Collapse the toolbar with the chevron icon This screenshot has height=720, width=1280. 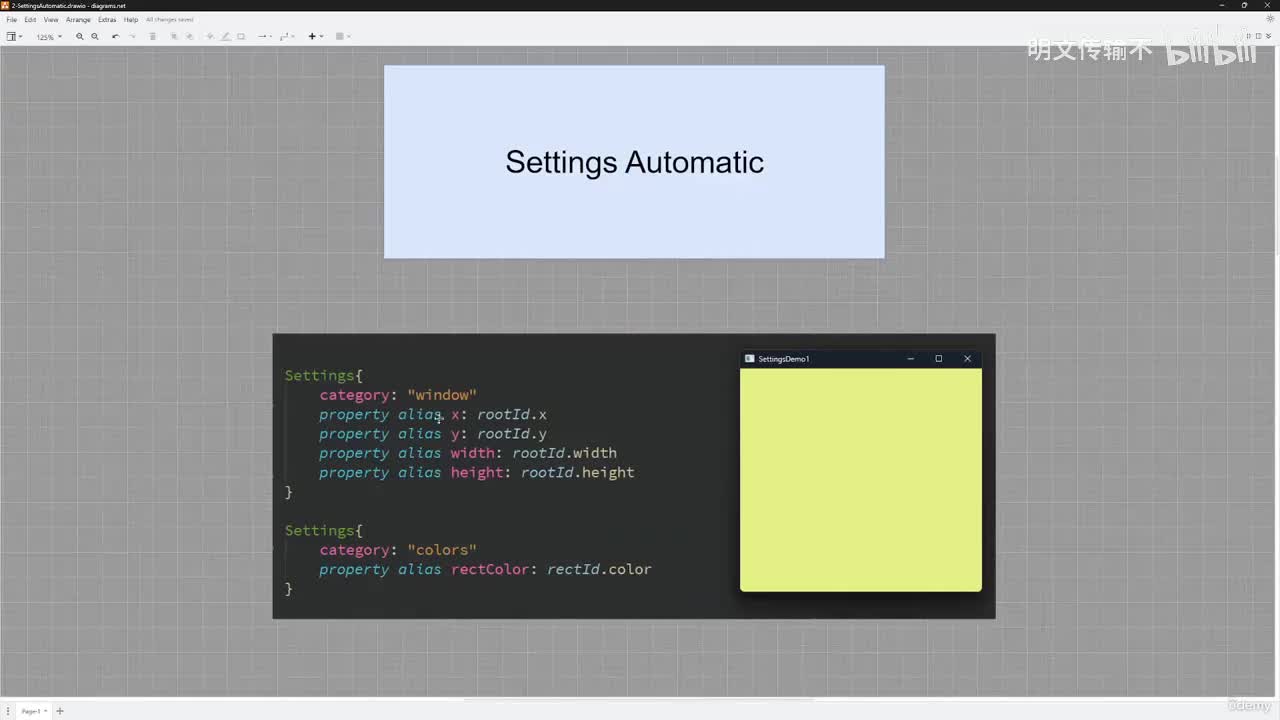1270,36
